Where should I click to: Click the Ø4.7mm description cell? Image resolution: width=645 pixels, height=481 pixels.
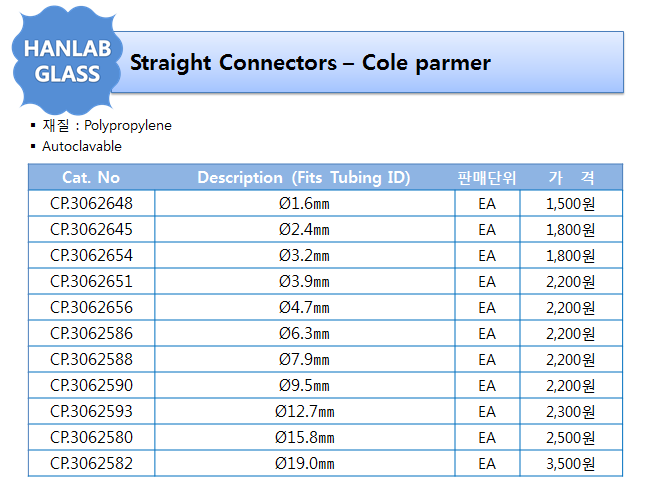[x=304, y=307]
